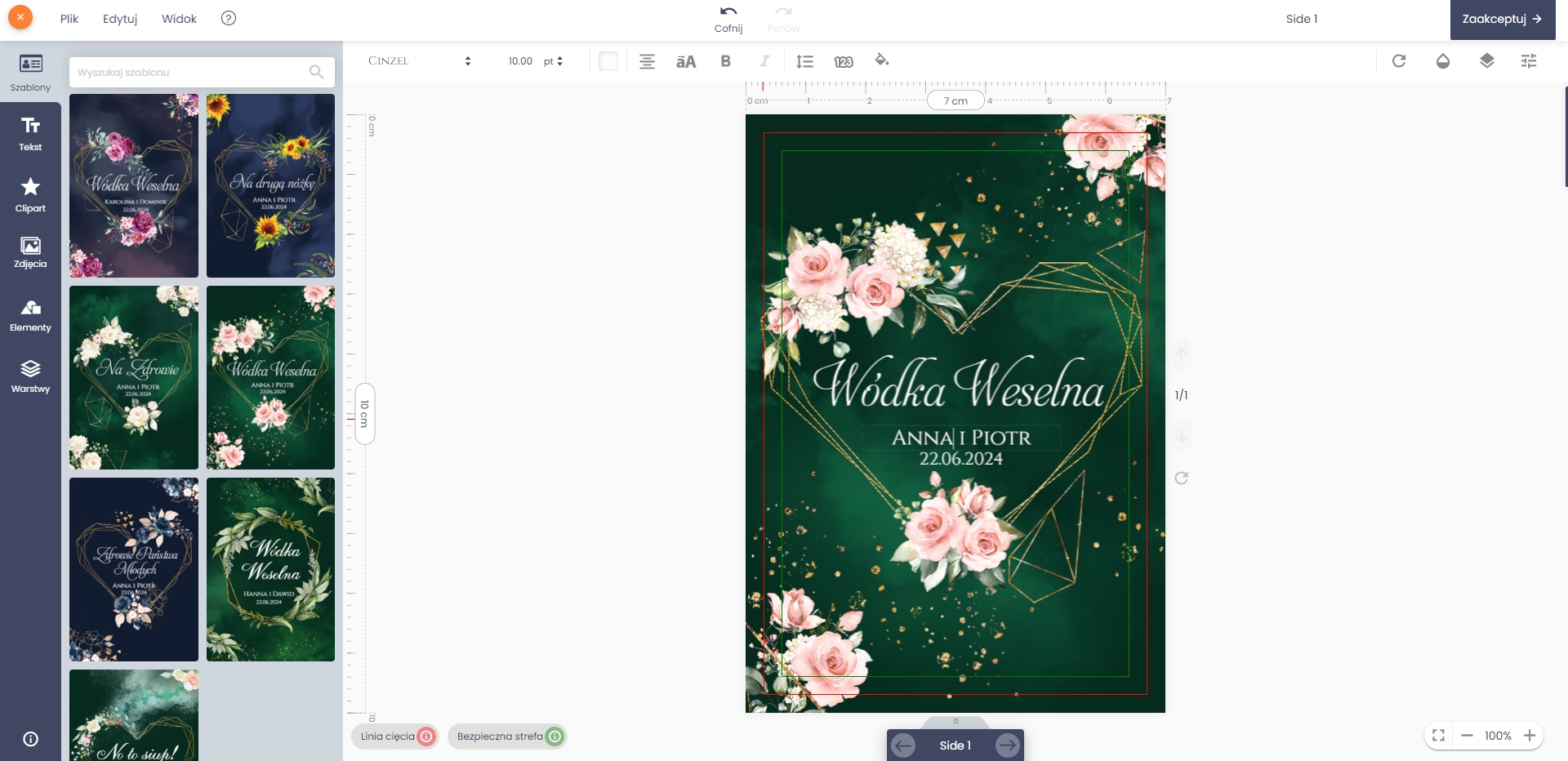Open the Plik menu
This screenshot has width=1568, height=761.
tap(69, 19)
